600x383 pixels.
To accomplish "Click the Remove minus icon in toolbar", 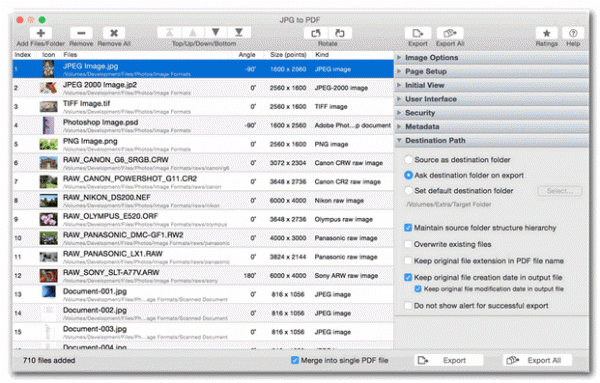I will pyautogui.click(x=81, y=33).
